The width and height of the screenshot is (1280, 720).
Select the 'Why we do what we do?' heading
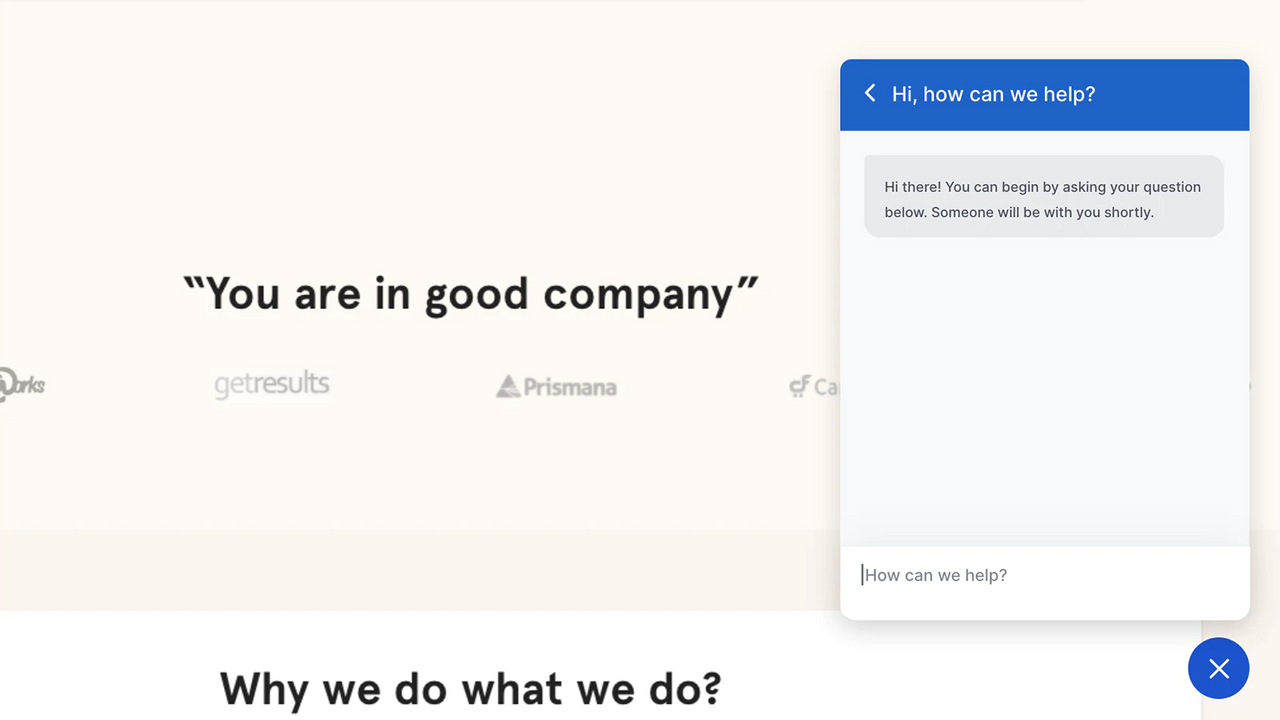(x=470, y=689)
